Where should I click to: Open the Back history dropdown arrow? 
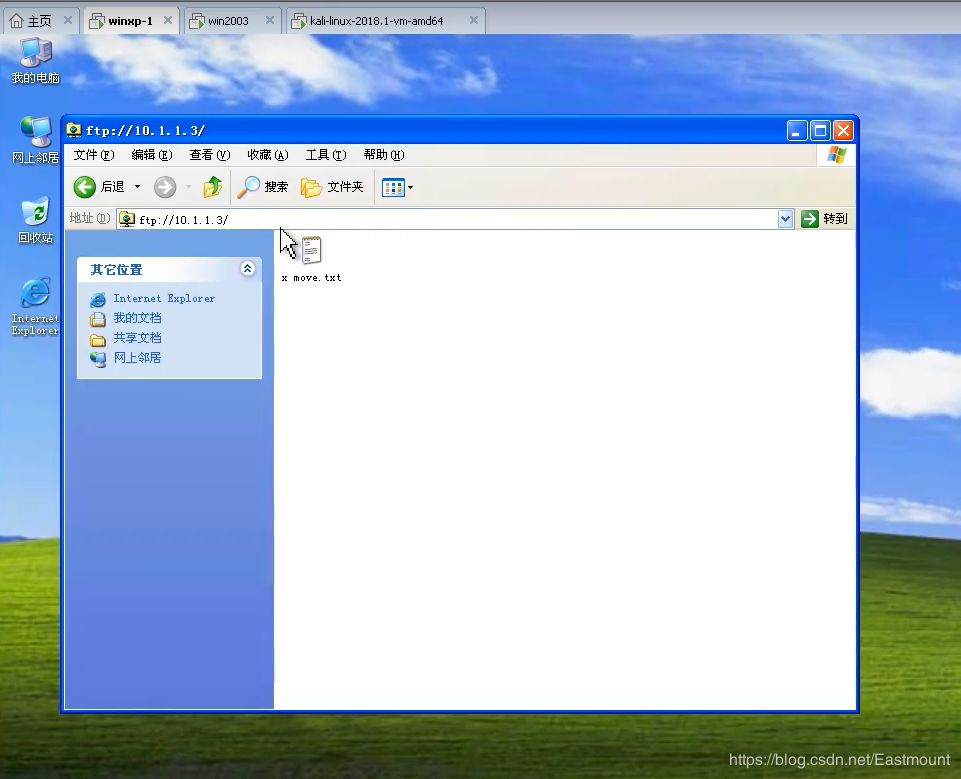pos(137,187)
